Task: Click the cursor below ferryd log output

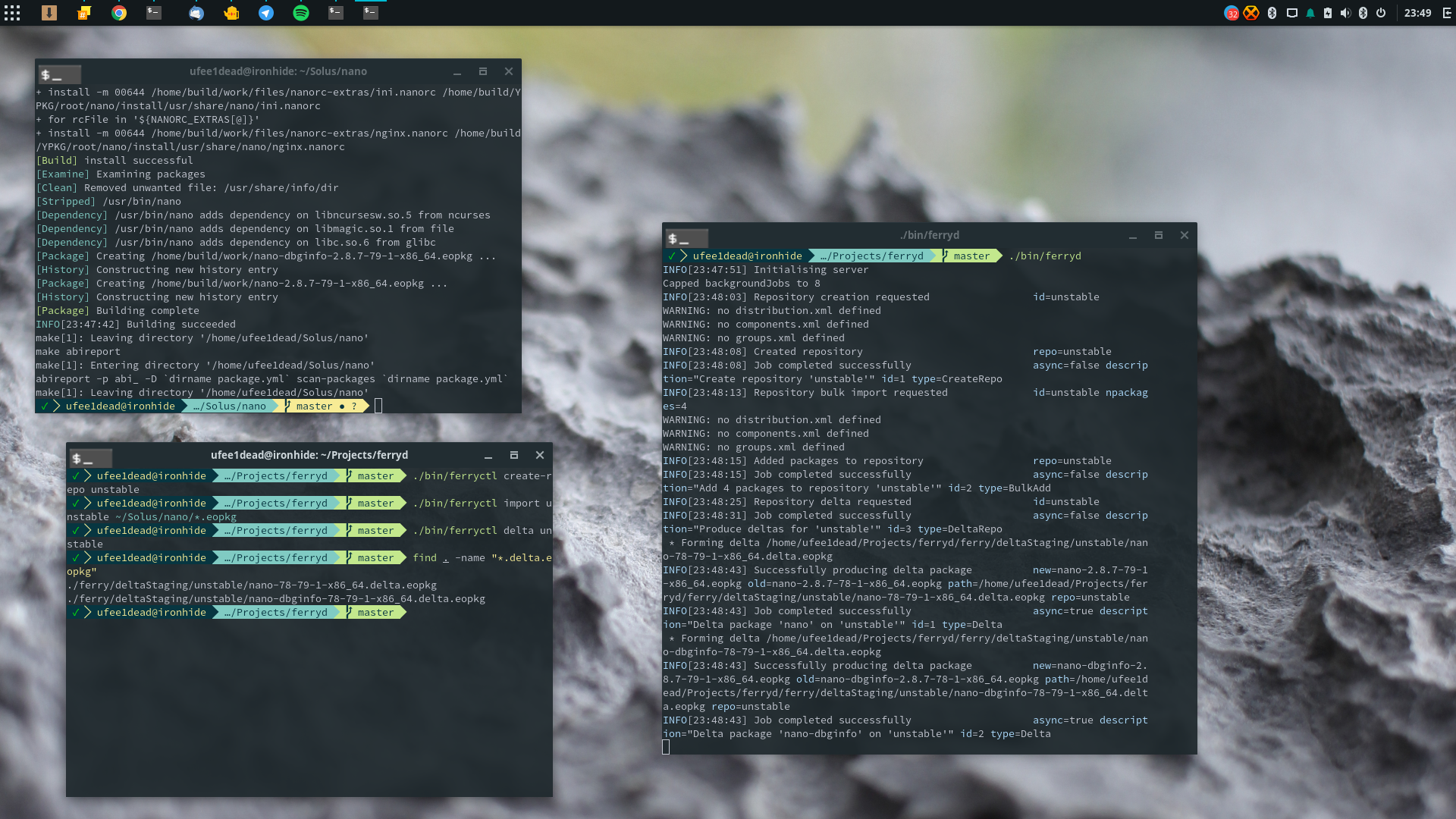Action: coord(666,747)
